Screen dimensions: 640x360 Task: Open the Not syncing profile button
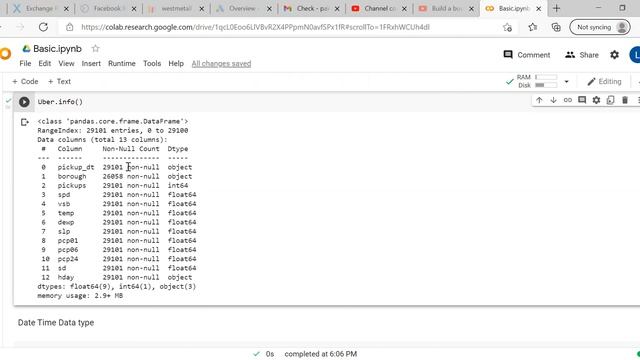coord(600,27)
